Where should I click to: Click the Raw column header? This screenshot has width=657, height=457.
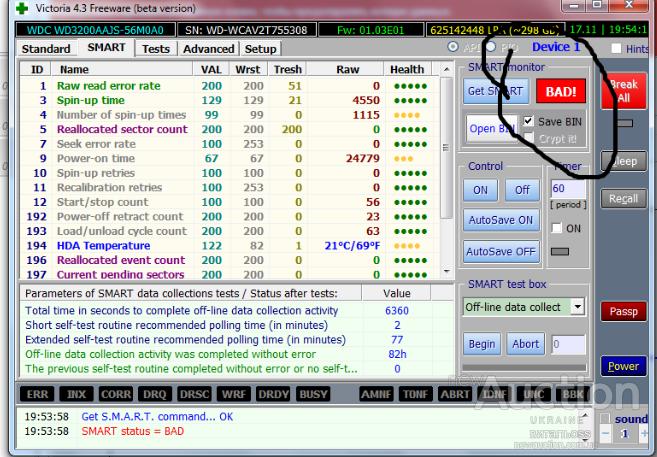tap(347, 69)
